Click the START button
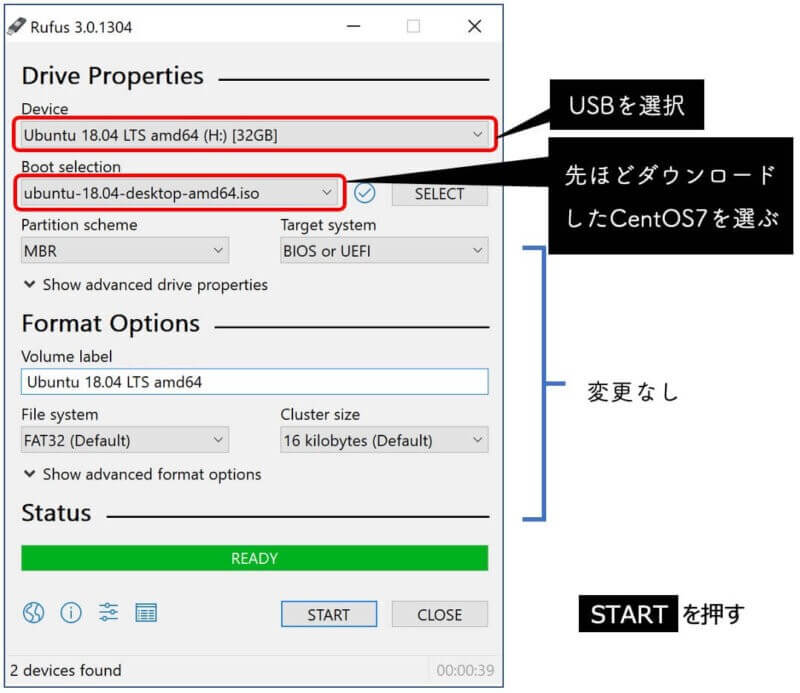 pos(329,614)
